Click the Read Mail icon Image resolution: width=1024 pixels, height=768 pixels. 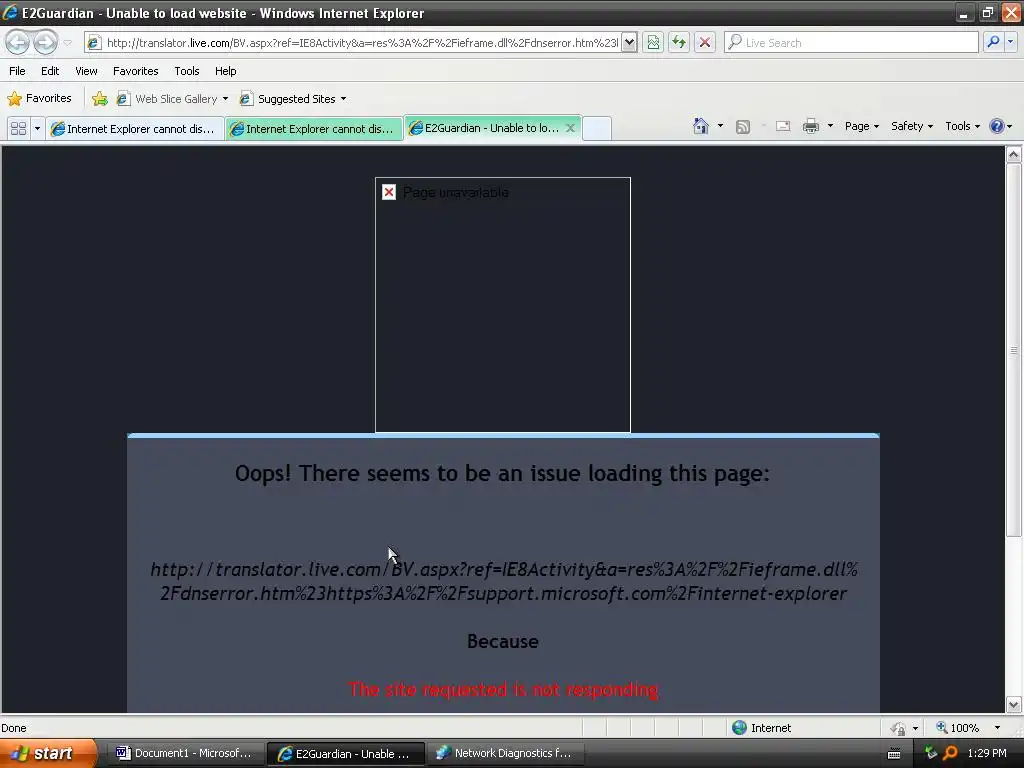pos(783,127)
